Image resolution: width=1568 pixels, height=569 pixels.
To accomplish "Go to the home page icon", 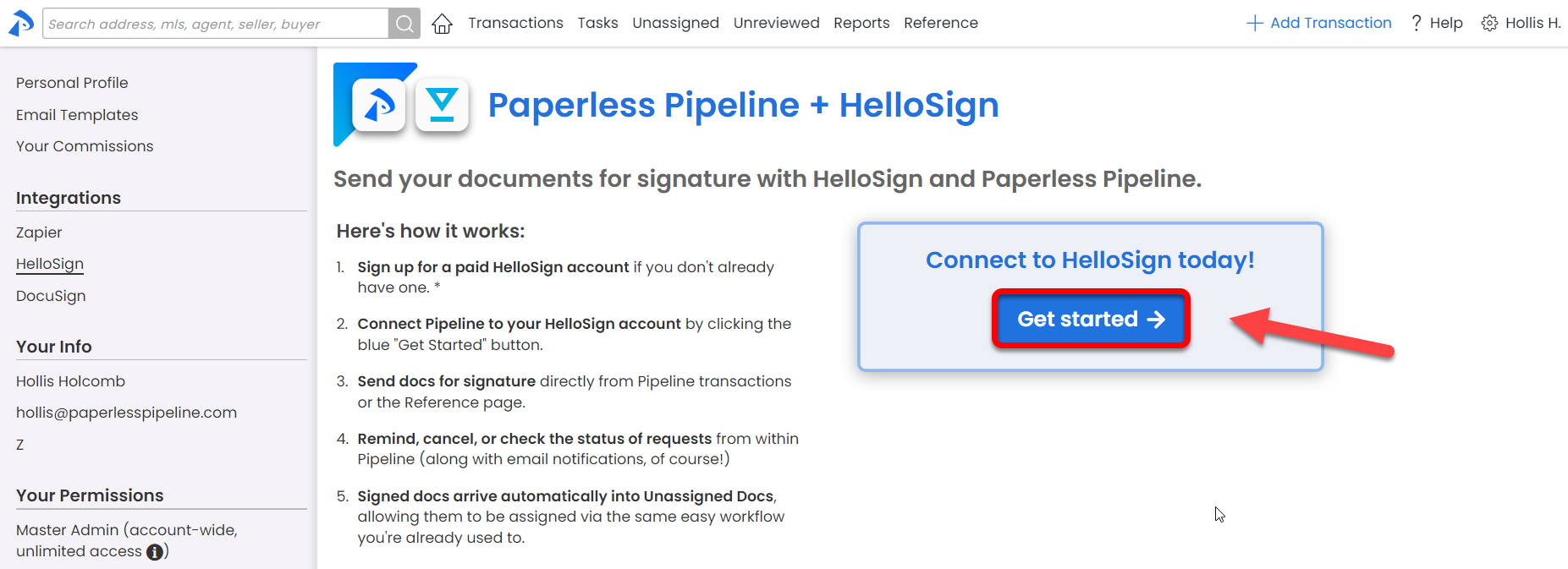I will click(442, 24).
